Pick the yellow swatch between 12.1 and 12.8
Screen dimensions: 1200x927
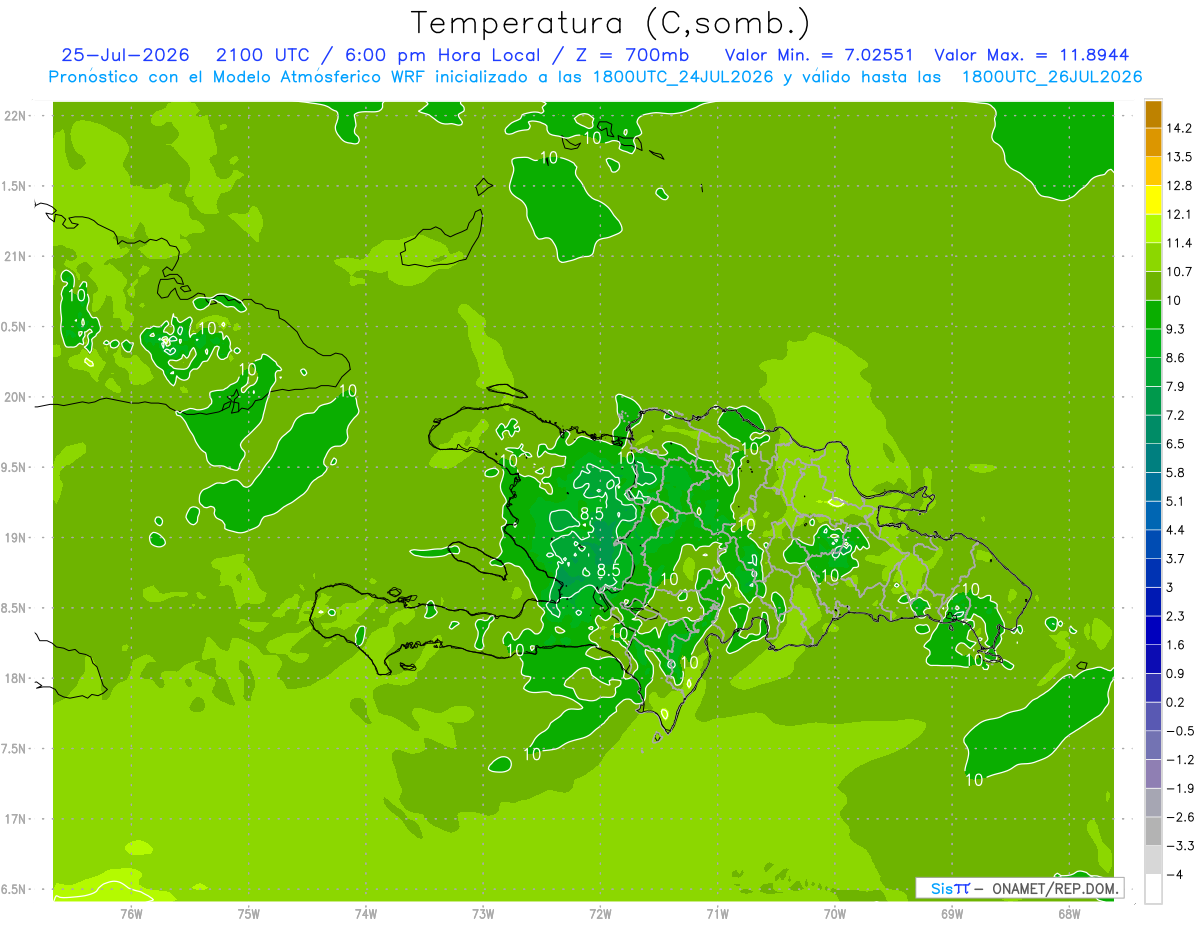pos(1153,200)
